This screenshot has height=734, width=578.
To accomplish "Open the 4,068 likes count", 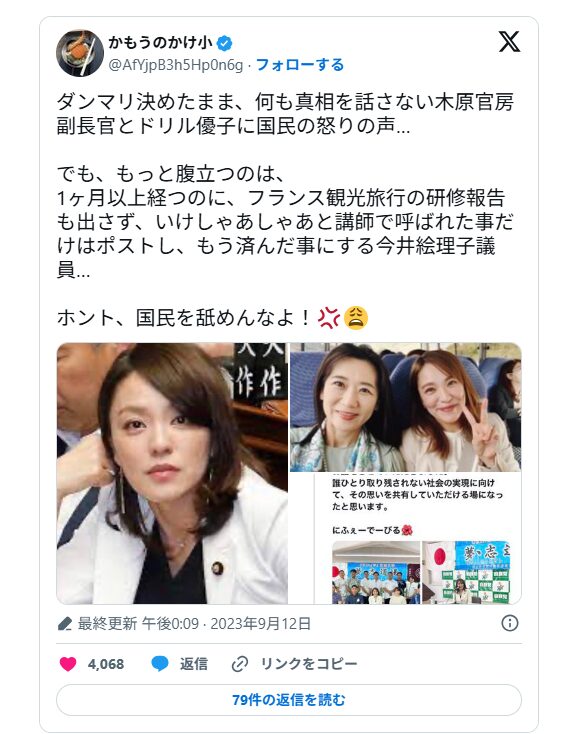I will [106, 664].
